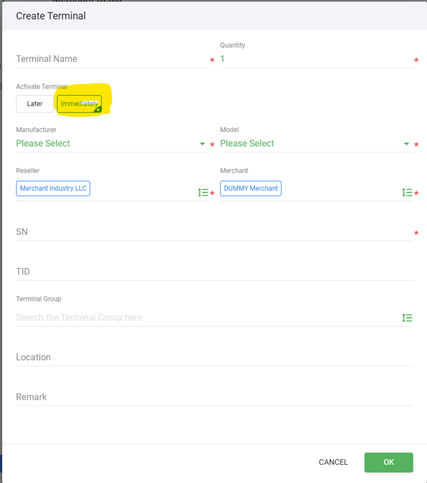This screenshot has width=427, height=483.
Task: Click the Terminal Group search field
Action: pyautogui.click(x=207, y=317)
